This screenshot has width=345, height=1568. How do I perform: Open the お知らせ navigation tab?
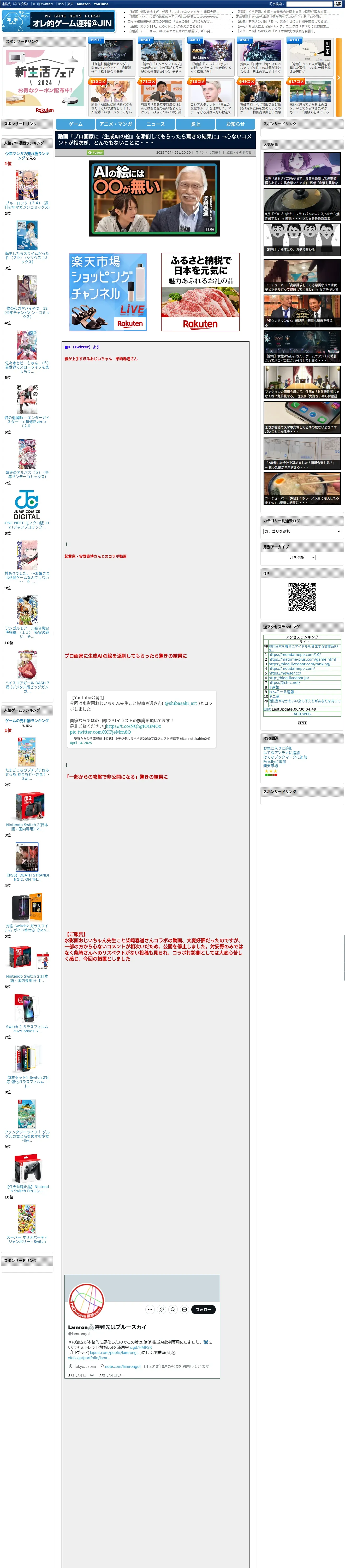coord(236,124)
